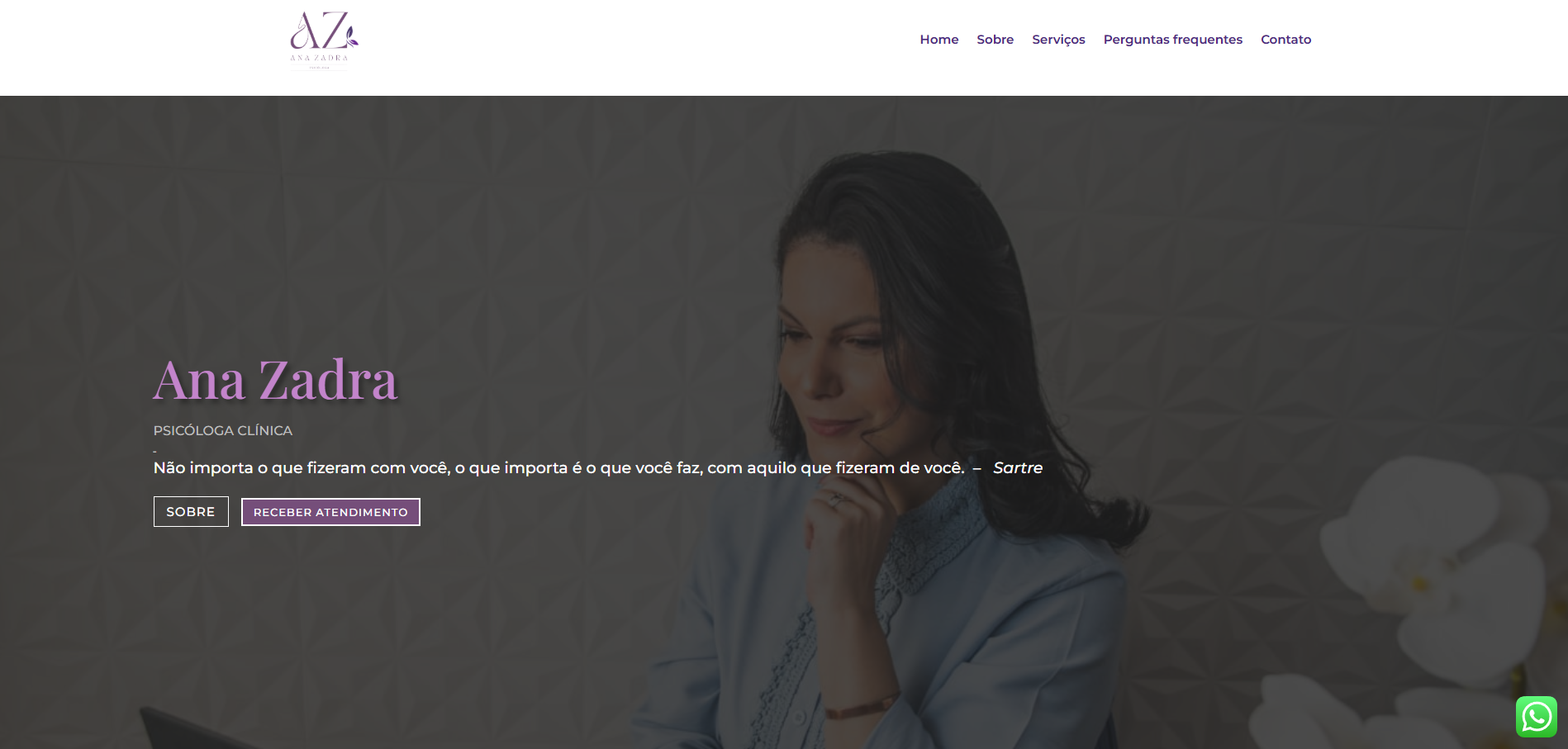Click the ring on the woman's hand
1568x749 pixels.
coord(835,499)
